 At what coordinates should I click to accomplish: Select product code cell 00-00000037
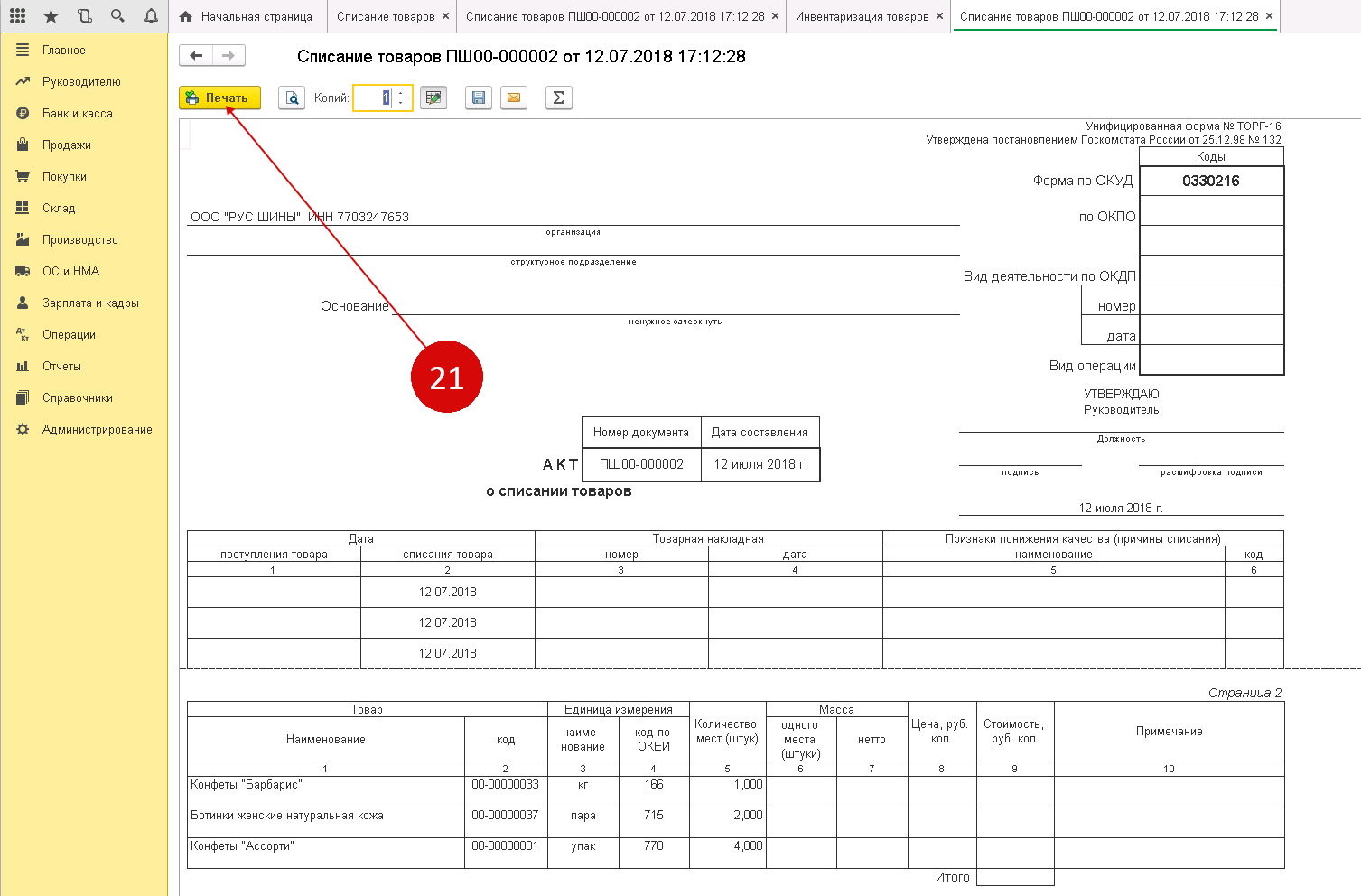[506, 822]
